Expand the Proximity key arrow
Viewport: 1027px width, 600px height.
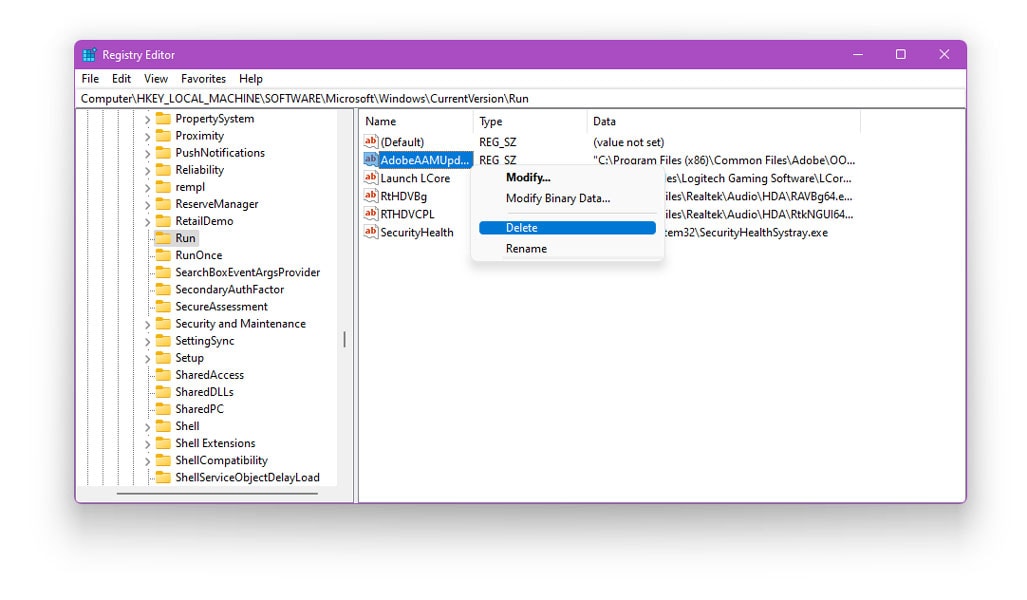[147, 137]
